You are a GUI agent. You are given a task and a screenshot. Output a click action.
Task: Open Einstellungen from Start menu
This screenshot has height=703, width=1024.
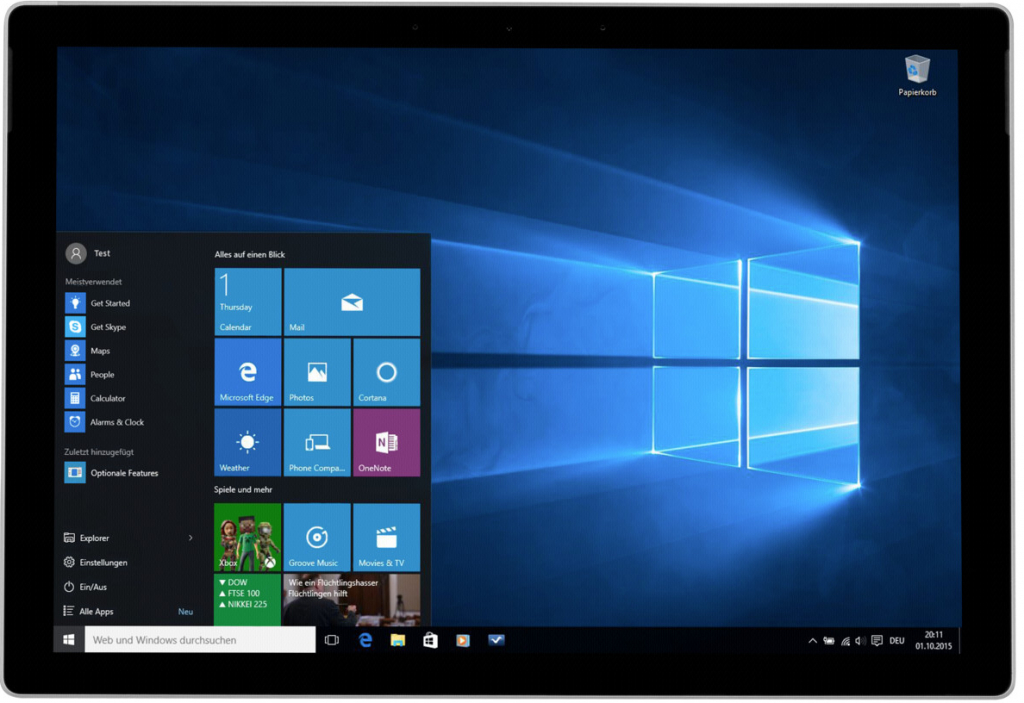point(103,563)
